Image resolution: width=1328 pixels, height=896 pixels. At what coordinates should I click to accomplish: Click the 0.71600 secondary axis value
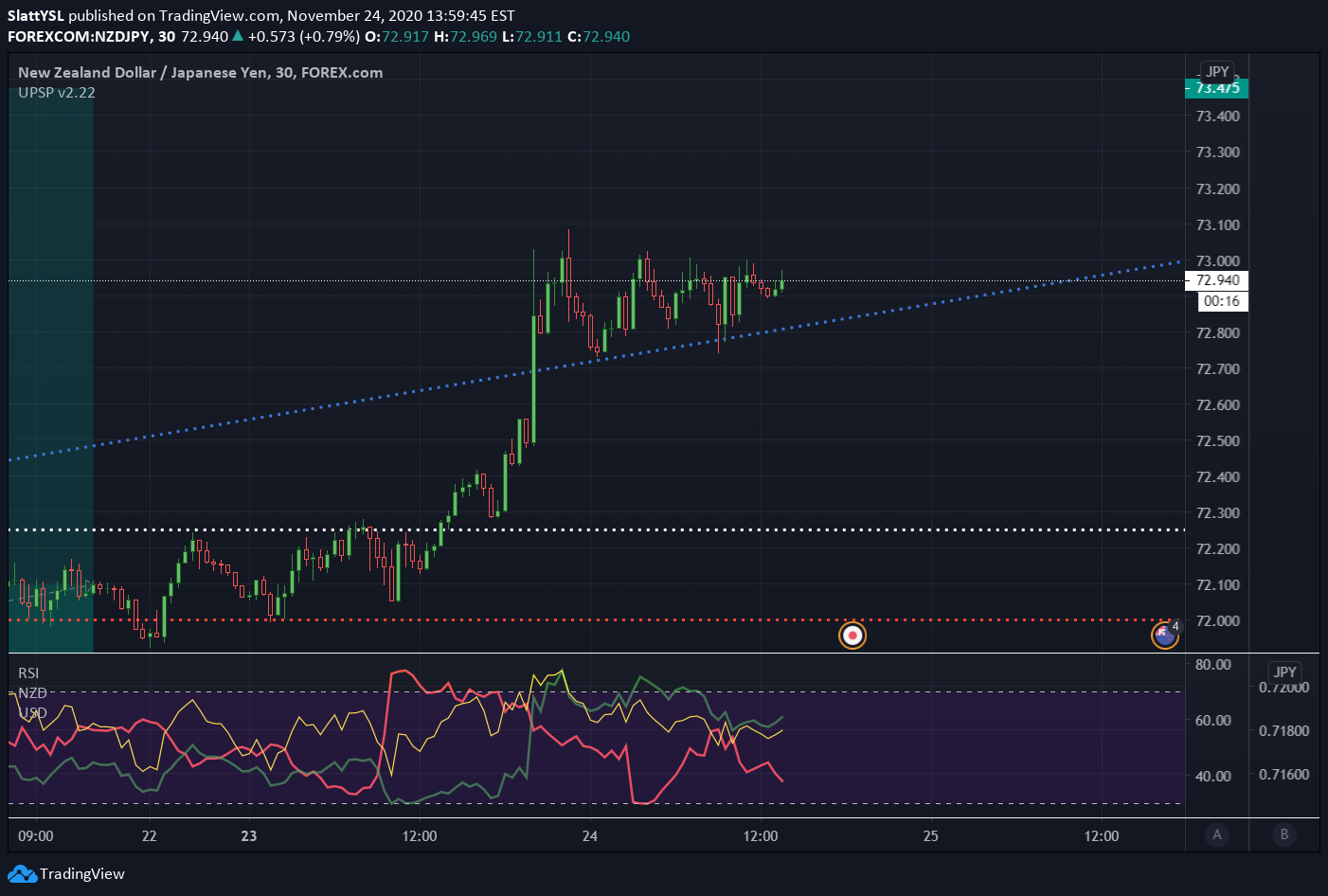(1284, 774)
